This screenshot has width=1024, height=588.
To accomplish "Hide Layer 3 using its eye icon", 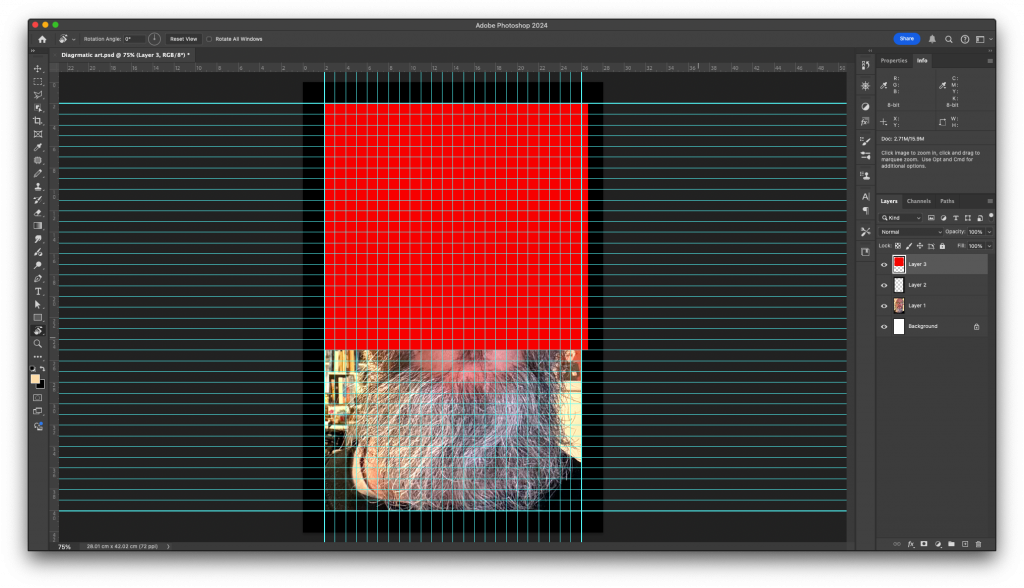I will [884, 265].
